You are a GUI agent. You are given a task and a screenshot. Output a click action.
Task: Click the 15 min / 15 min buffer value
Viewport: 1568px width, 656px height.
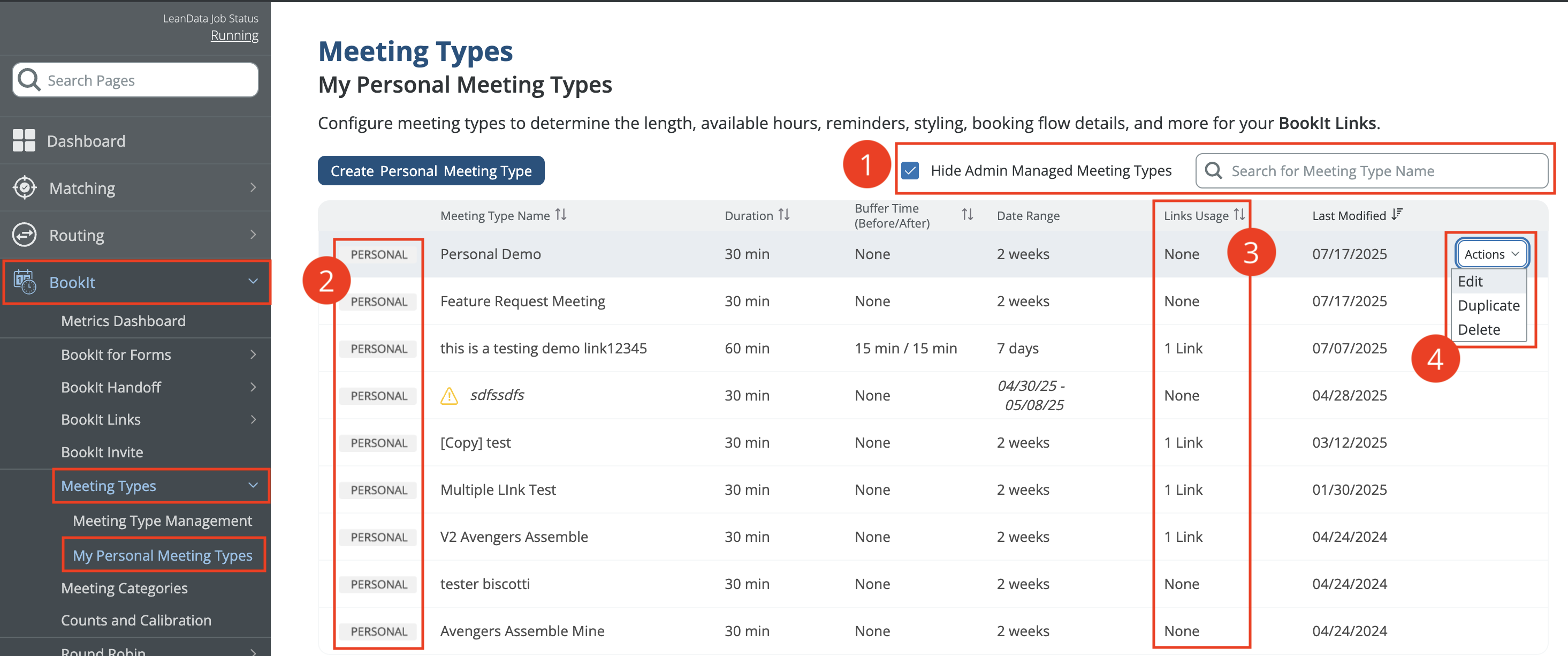pos(905,349)
